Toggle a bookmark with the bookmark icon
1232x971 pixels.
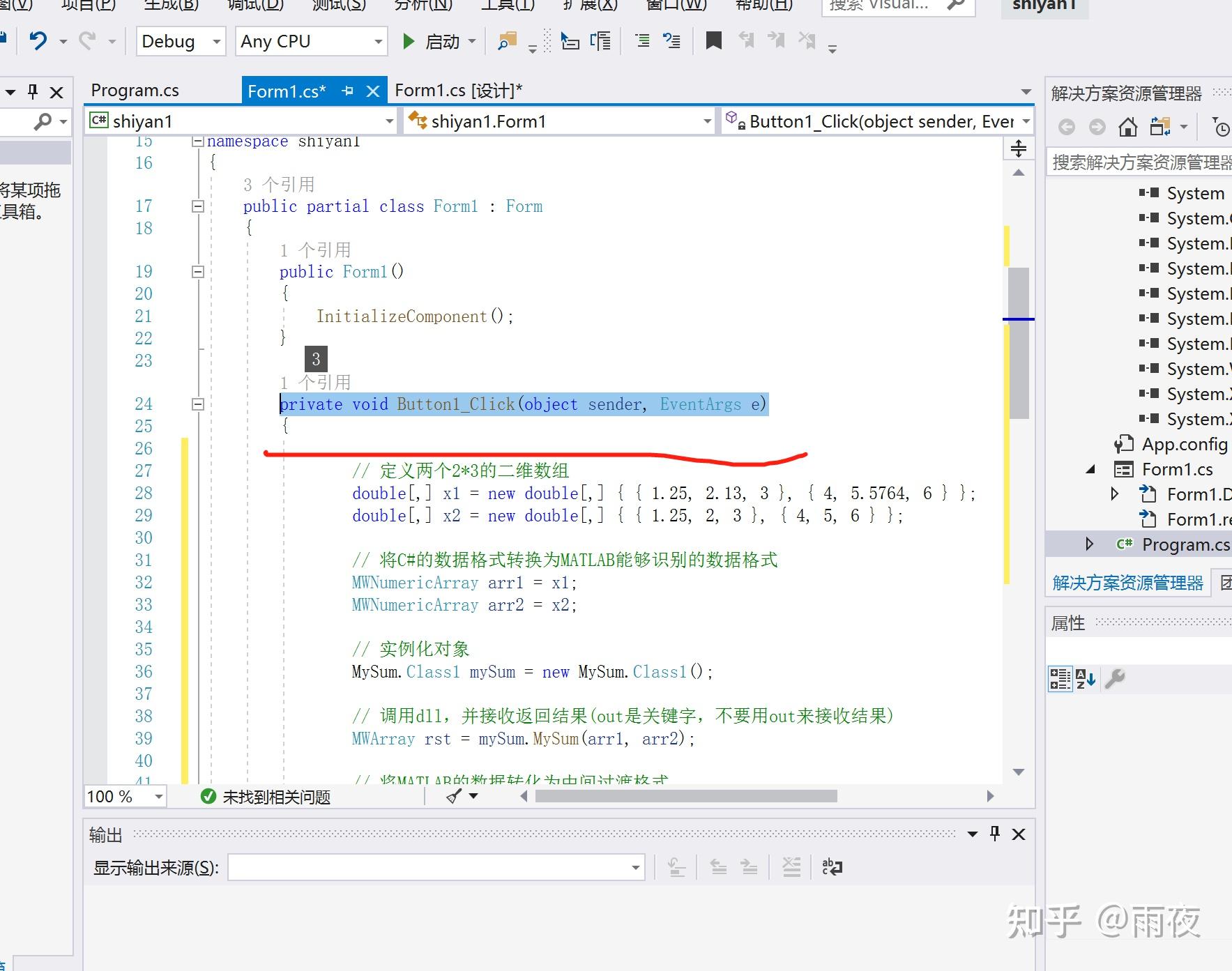pos(713,40)
